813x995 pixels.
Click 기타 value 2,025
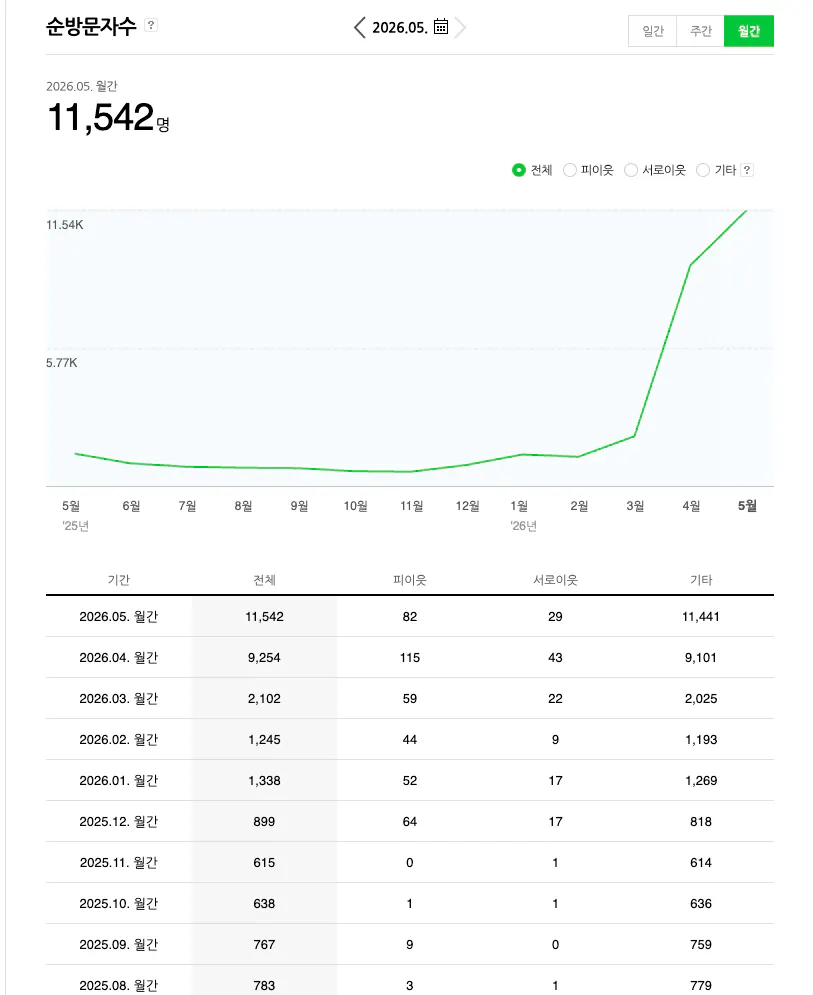point(701,699)
